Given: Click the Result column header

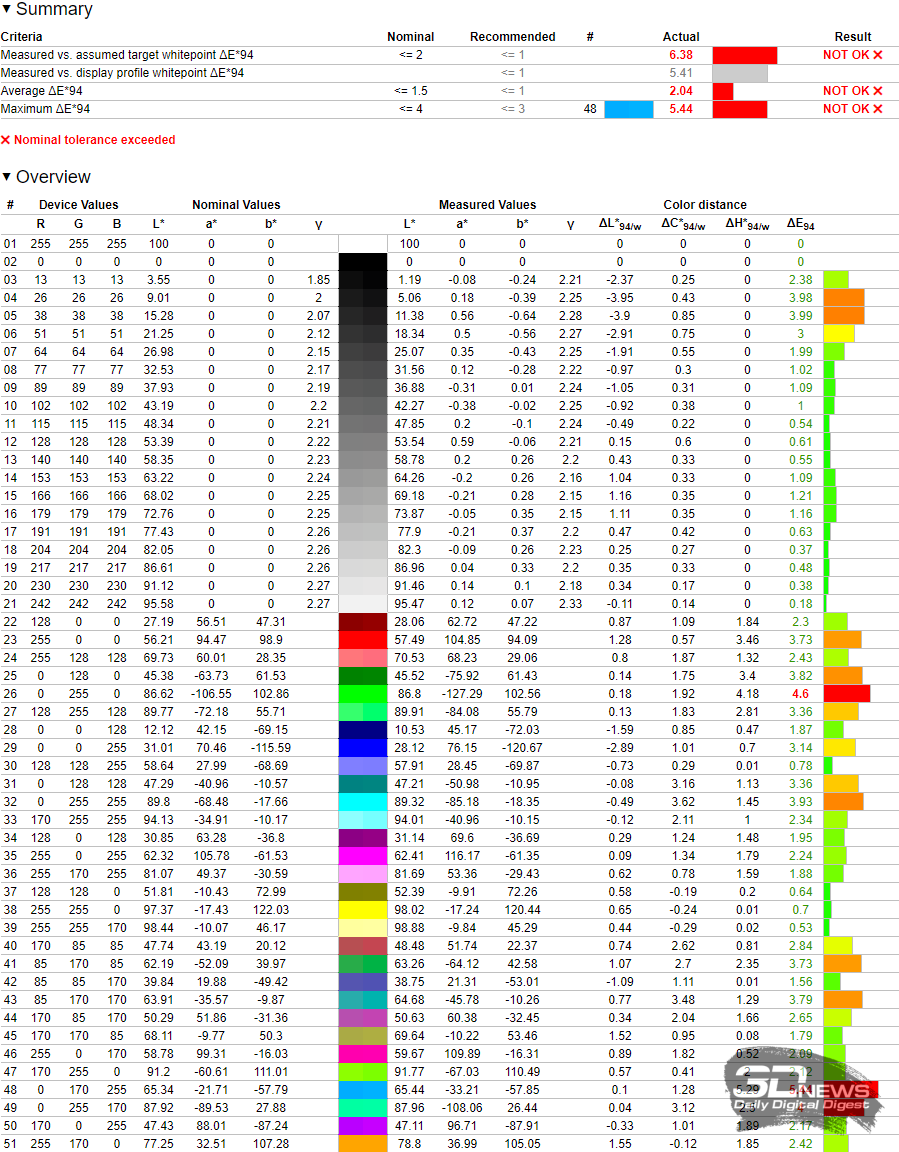Looking at the screenshot, I should point(853,37).
